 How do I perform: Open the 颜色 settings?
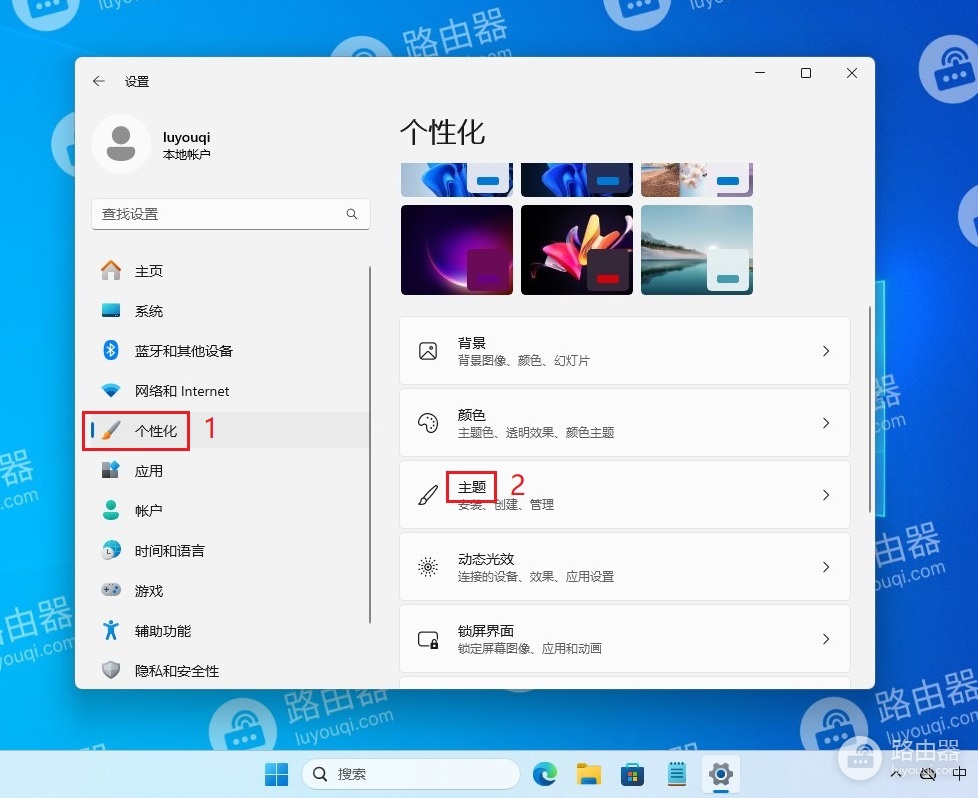624,423
